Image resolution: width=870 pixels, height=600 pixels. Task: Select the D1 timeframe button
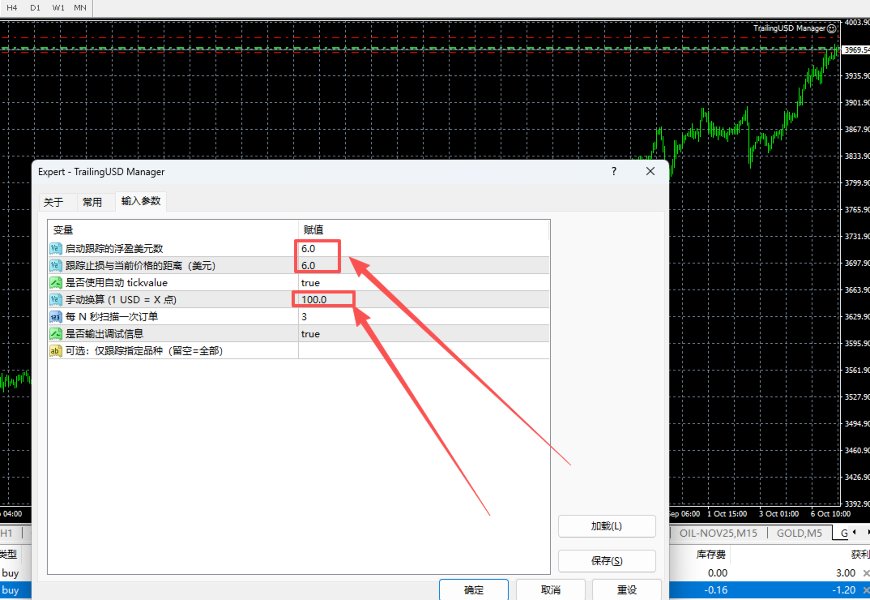click(x=35, y=8)
